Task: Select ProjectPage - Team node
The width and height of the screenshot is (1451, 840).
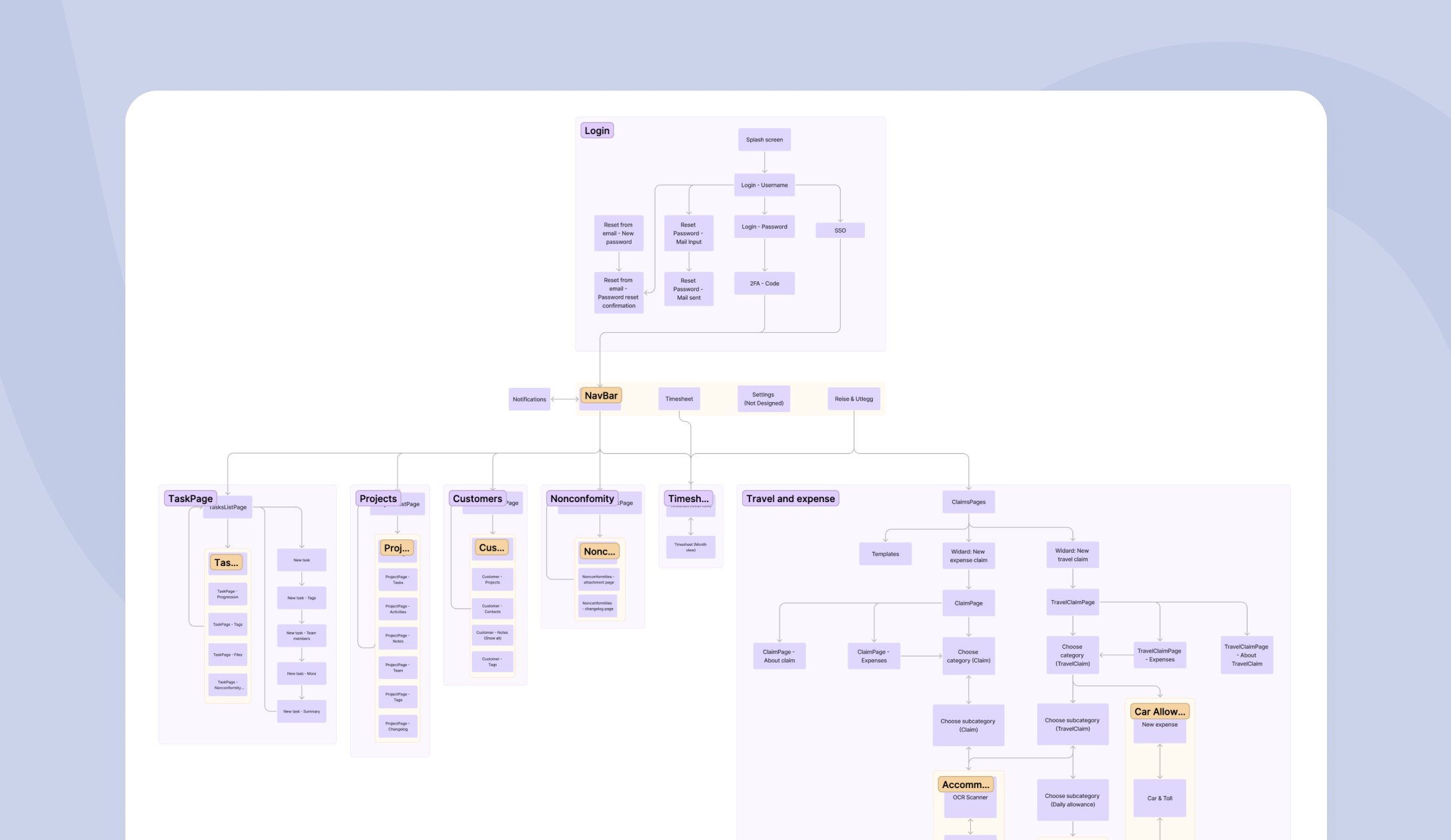Action: coord(398,668)
